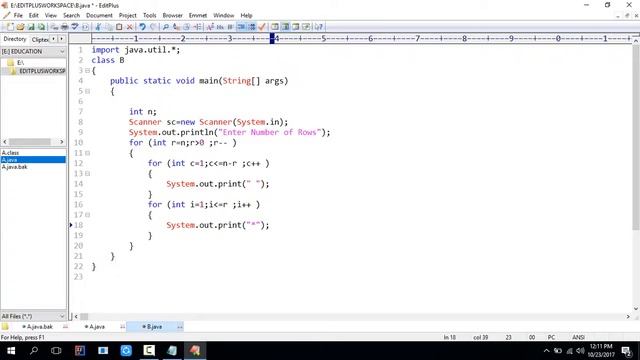The width and height of the screenshot is (640, 360).
Task: Select the EDITPLUSWORKSPACE folder in the tree
Action: (x=42, y=71)
